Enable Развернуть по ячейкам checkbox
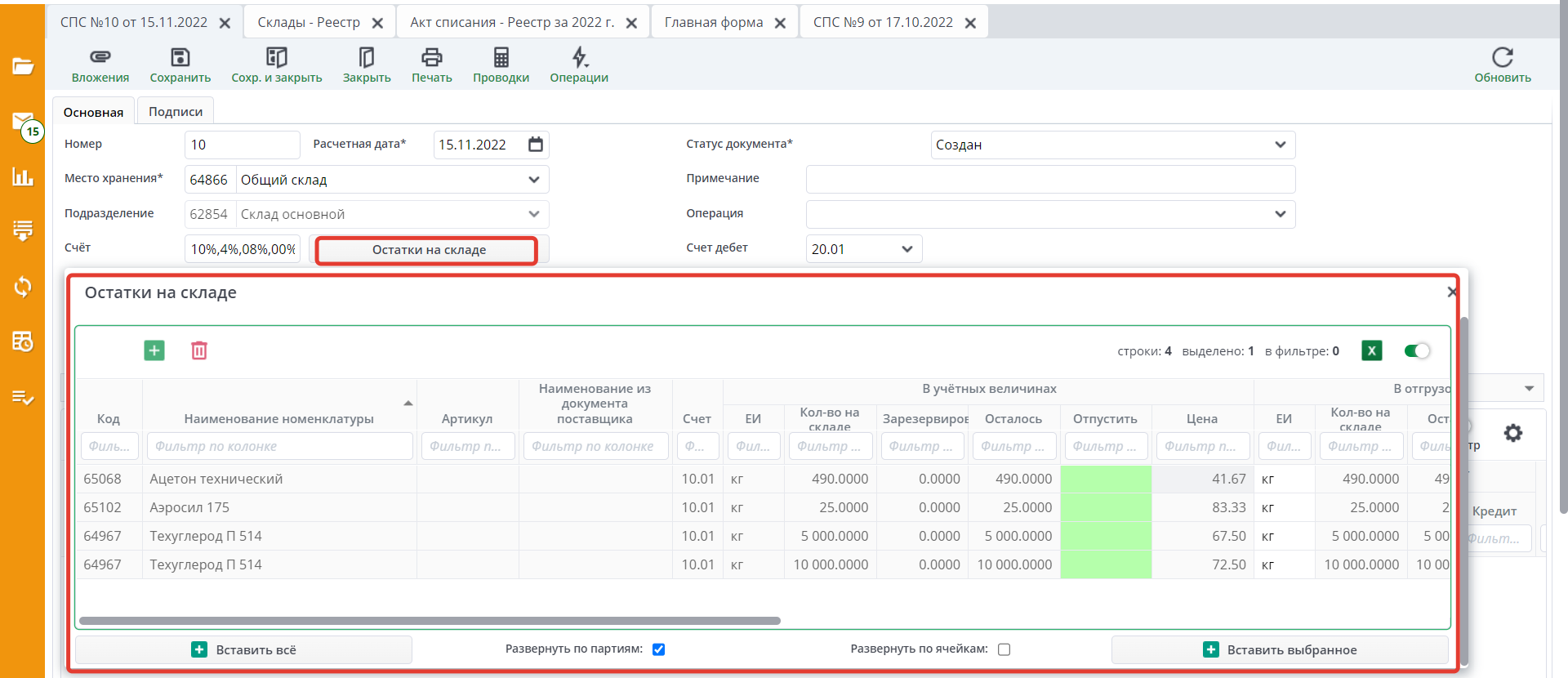 (1004, 649)
